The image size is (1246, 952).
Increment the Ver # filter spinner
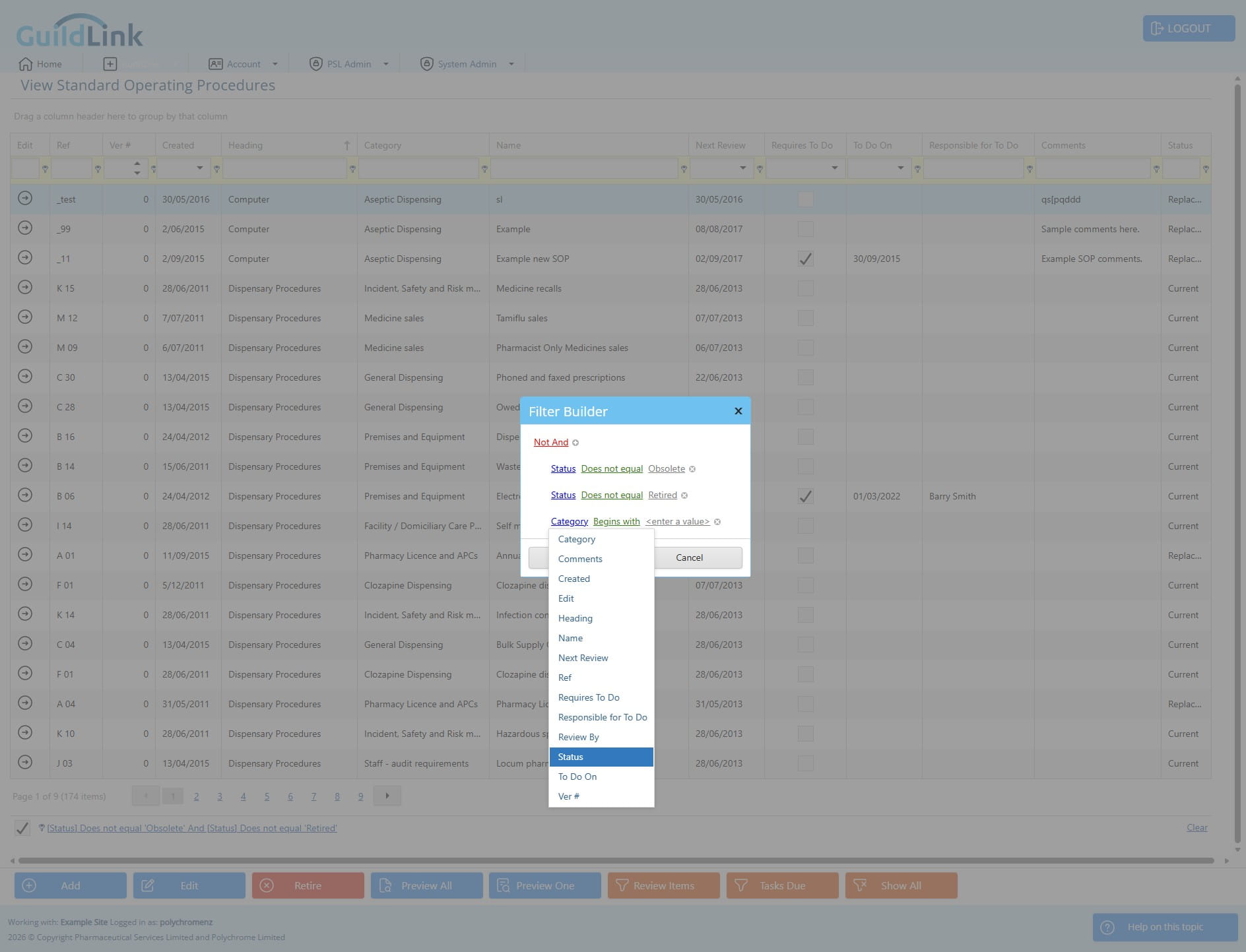(x=137, y=164)
